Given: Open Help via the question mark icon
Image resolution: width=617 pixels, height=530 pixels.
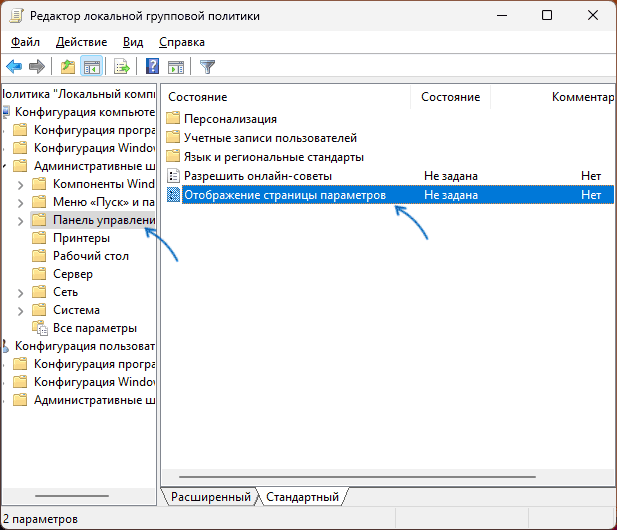Looking at the screenshot, I should click(152, 66).
